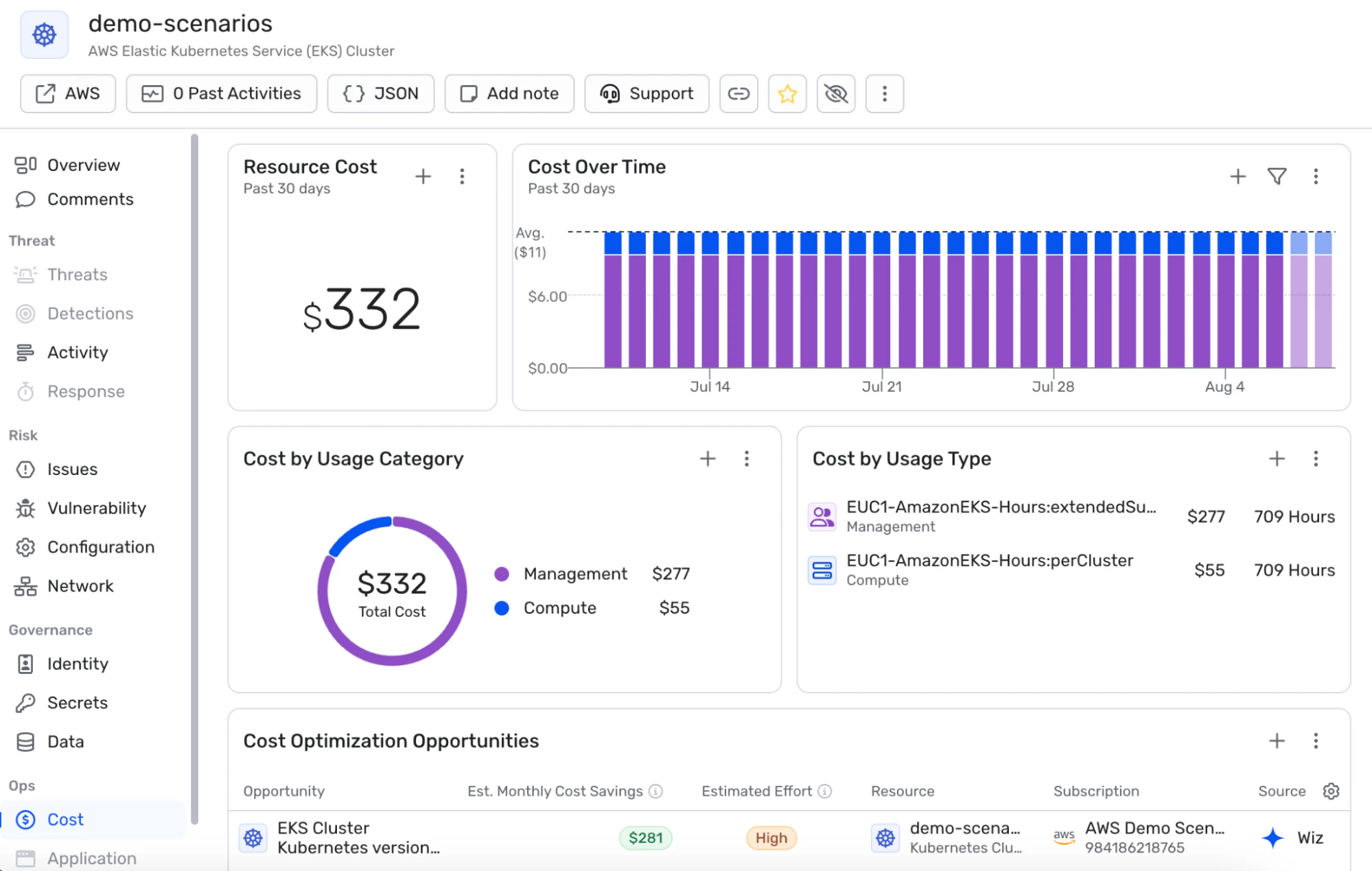Click plus icon on Cost Over Time
The height and width of the screenshot is (871, 1372).
coord(1237,176)
